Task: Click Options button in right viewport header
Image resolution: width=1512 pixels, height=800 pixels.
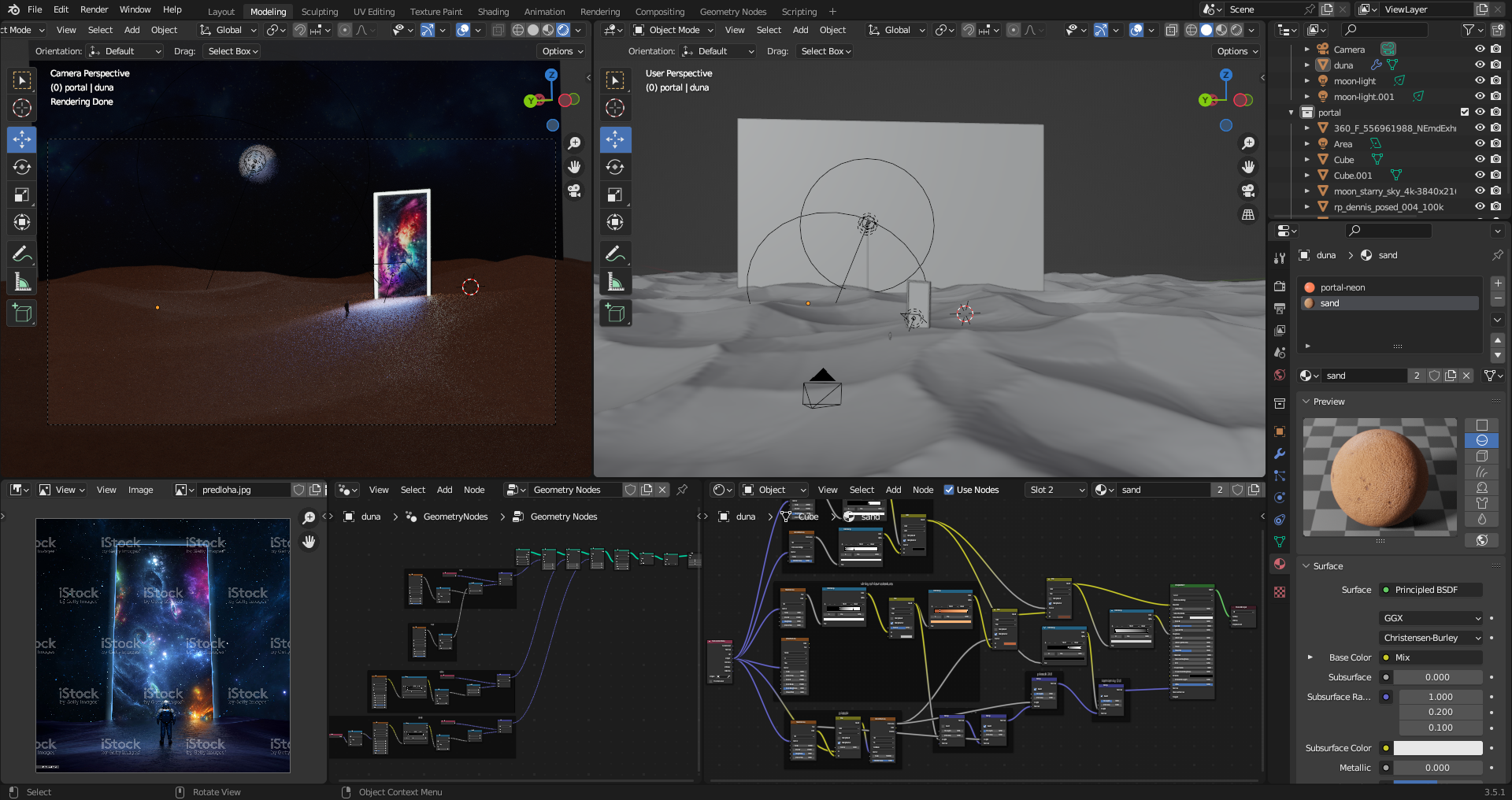Action: (x=1237, y=51)
